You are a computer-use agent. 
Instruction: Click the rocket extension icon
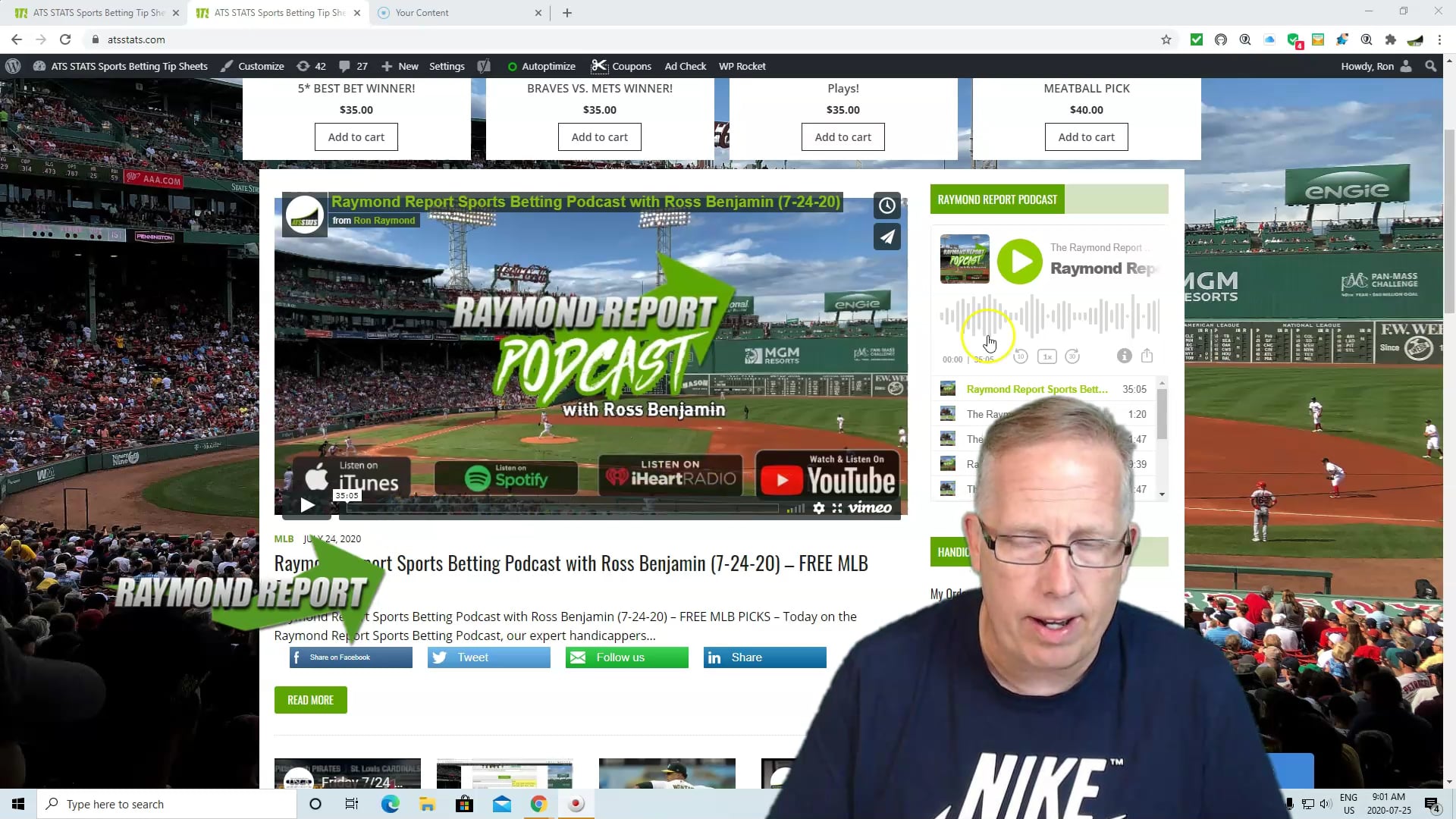[x=1342, y=39]
